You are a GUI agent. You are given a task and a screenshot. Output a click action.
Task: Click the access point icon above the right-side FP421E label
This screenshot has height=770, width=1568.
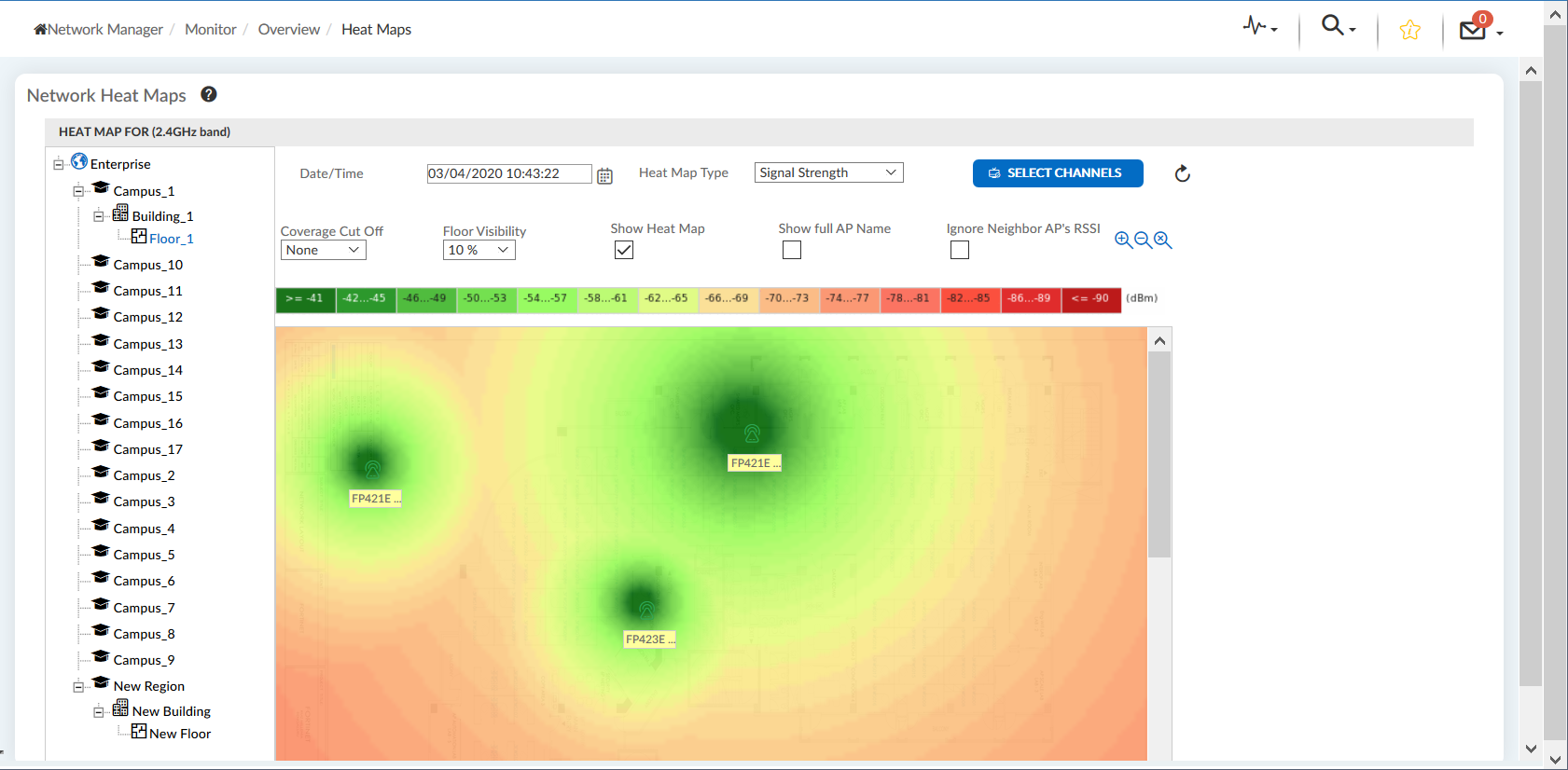(752, 433)
